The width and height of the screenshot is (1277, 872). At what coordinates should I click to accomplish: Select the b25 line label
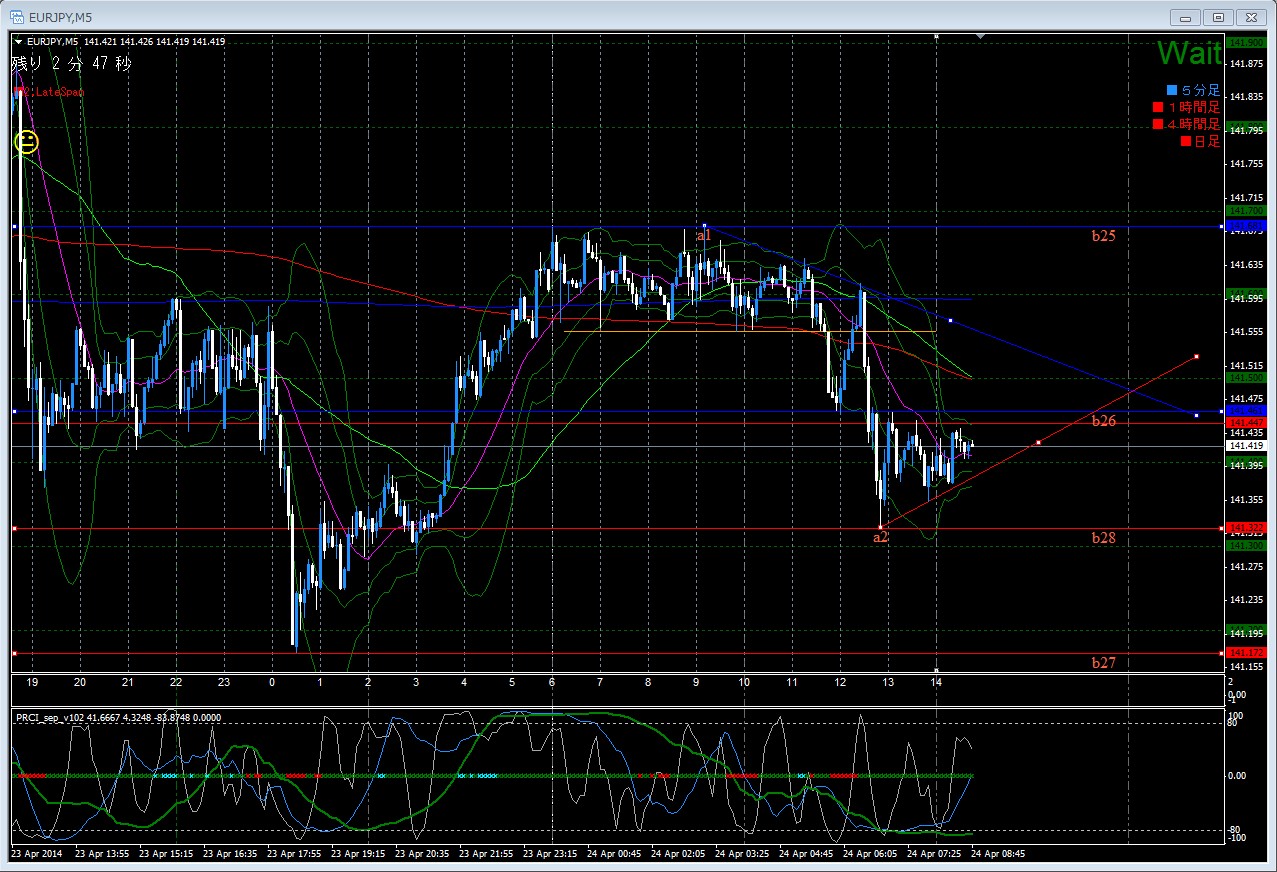pyautogui.click(x=1103, y=236)
